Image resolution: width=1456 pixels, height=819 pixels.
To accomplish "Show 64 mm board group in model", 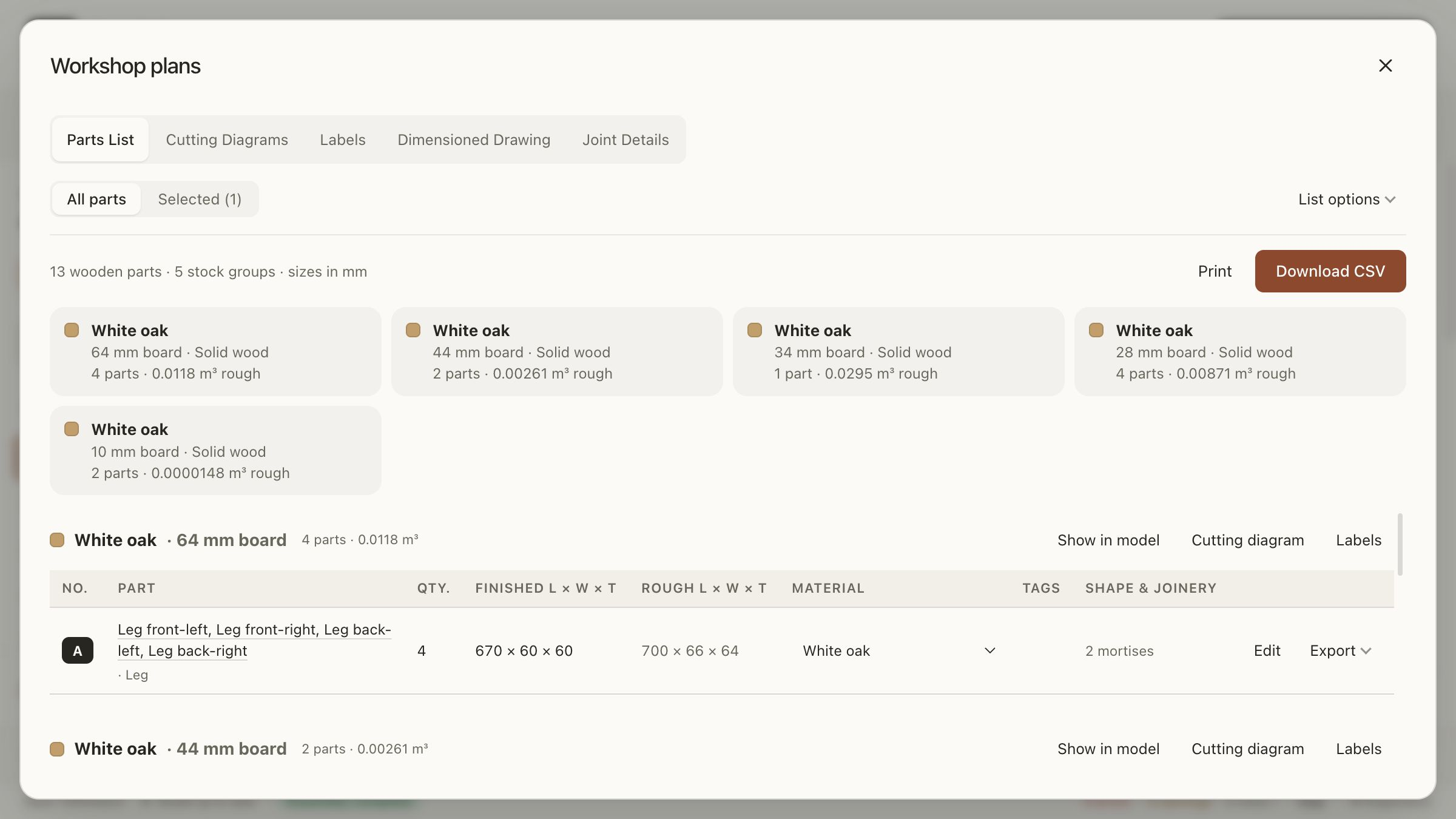I will tap(1108, 540).
